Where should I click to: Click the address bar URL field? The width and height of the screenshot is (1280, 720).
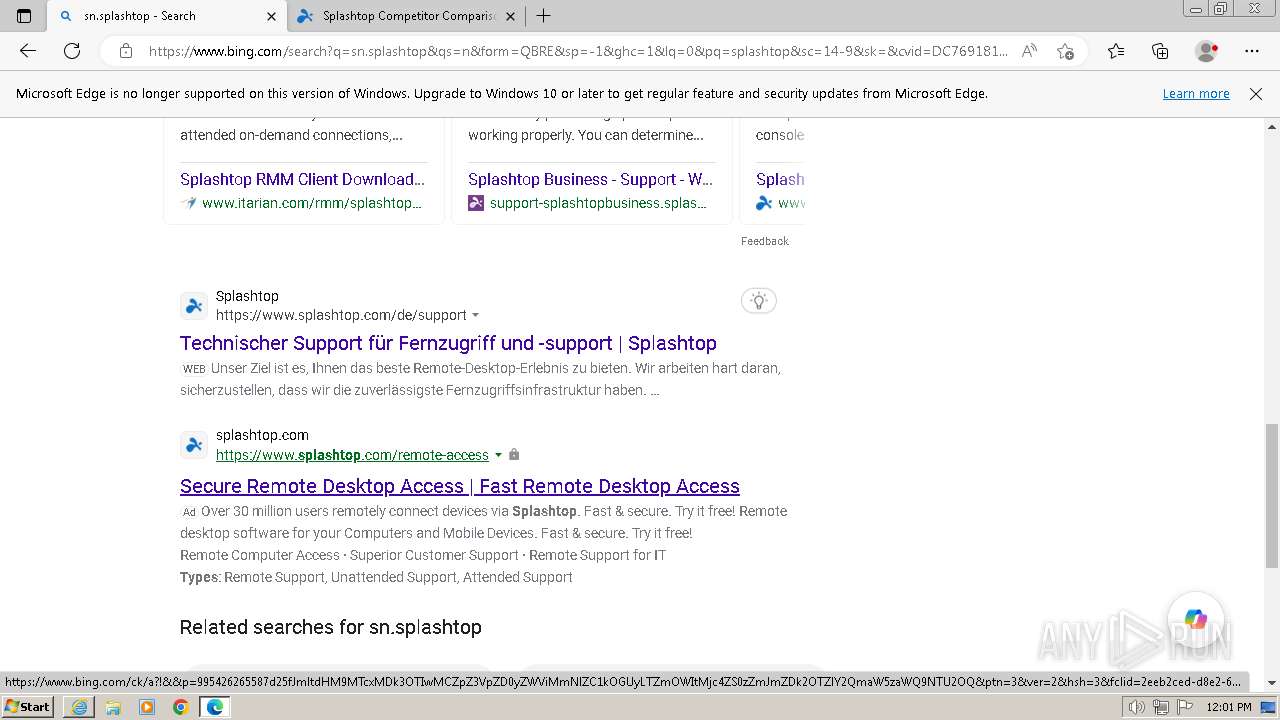(577, 51)
